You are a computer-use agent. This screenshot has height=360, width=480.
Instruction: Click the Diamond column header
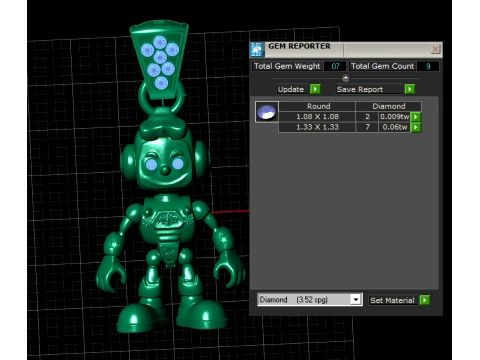point(389,106)
